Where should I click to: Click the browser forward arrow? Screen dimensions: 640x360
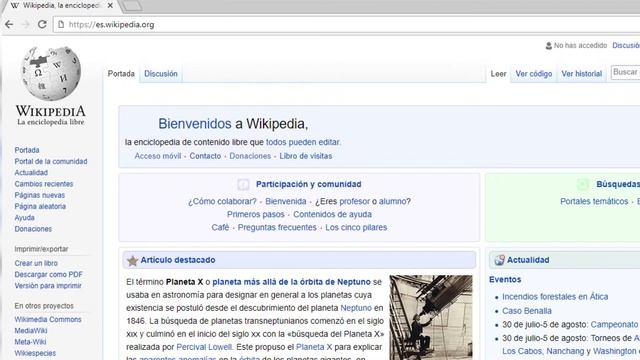(x=25, y=24)
